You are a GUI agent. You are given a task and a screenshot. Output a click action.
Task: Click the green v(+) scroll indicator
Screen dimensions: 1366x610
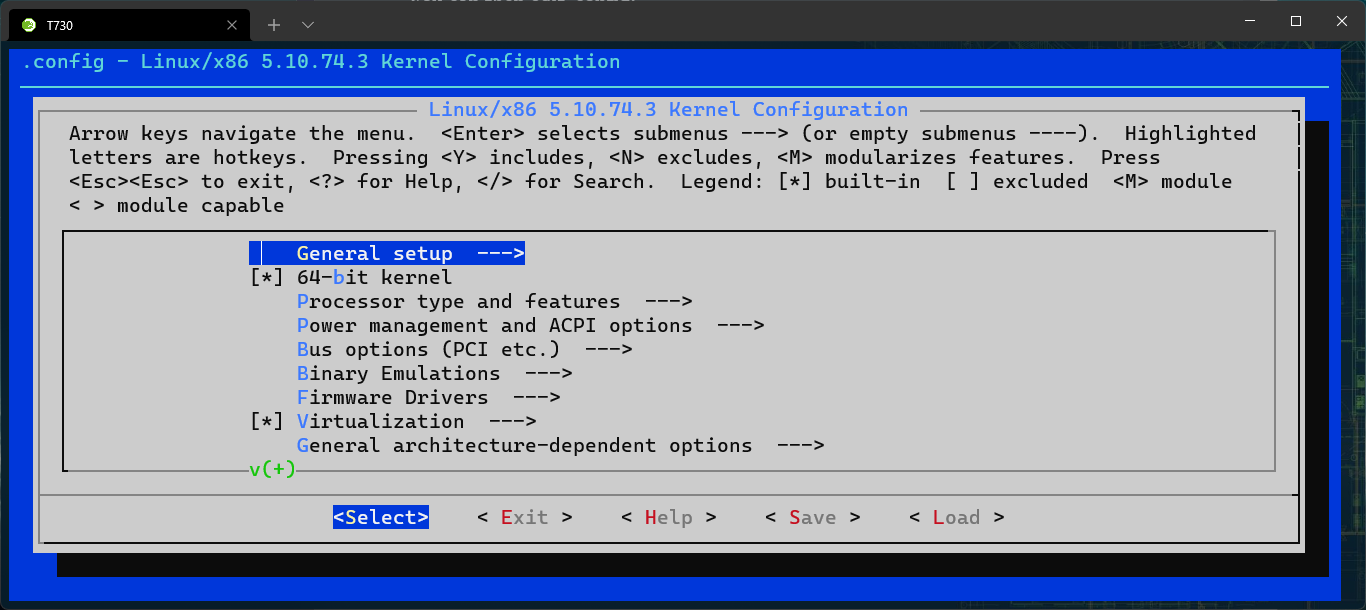click(x=273, y=469)
